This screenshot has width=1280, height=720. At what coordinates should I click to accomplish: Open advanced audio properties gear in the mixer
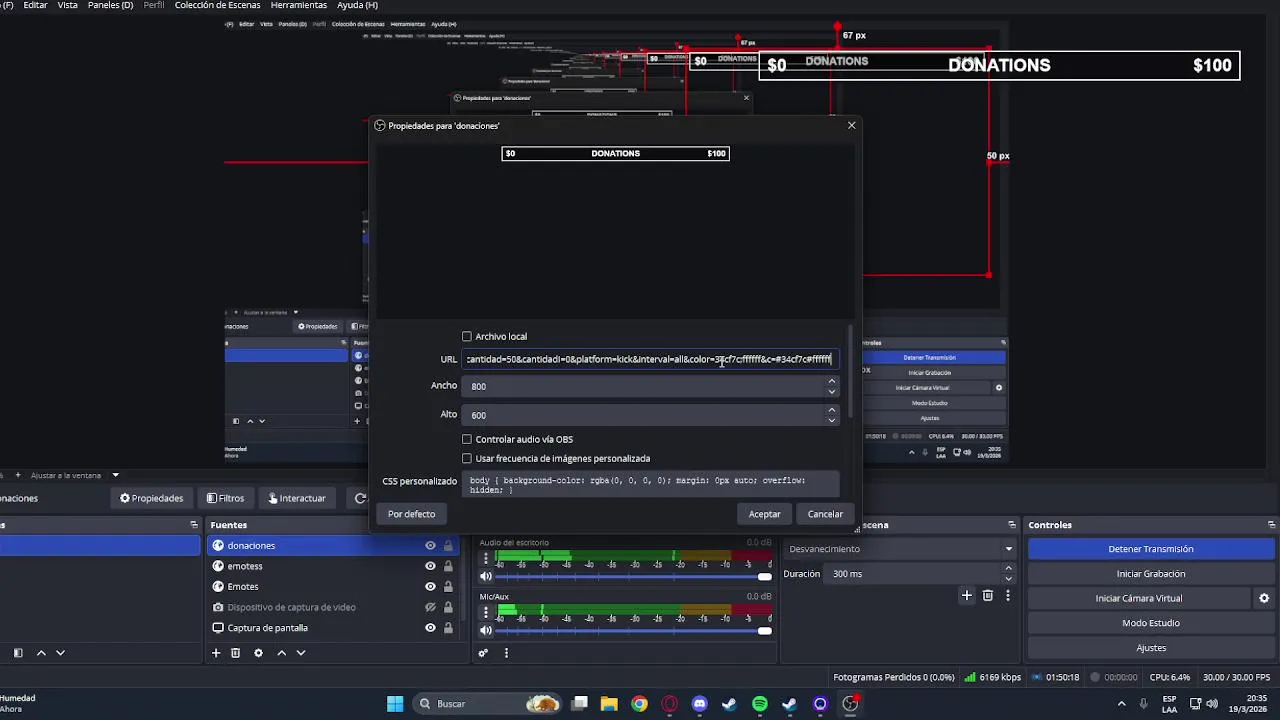pyautogui.click(x=483, y=653)
